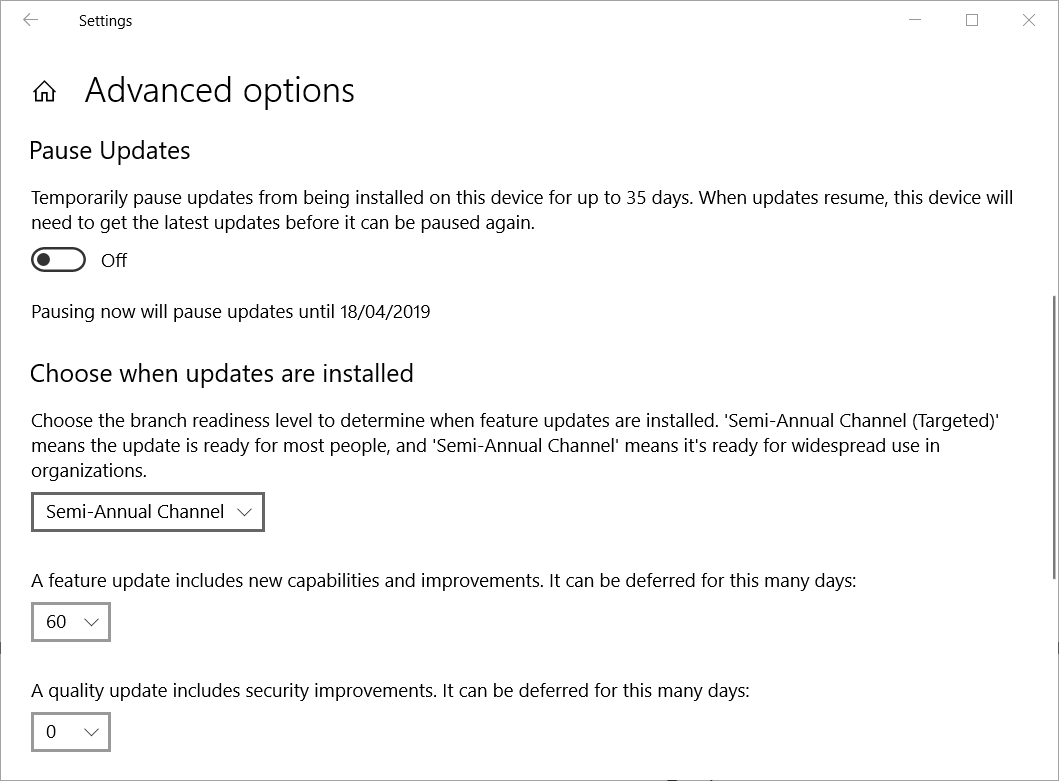The width and height of the screenshot is (1059, 781).
Task: Open quality update deferral dropdown showing 0
Action: pos(71,732)
